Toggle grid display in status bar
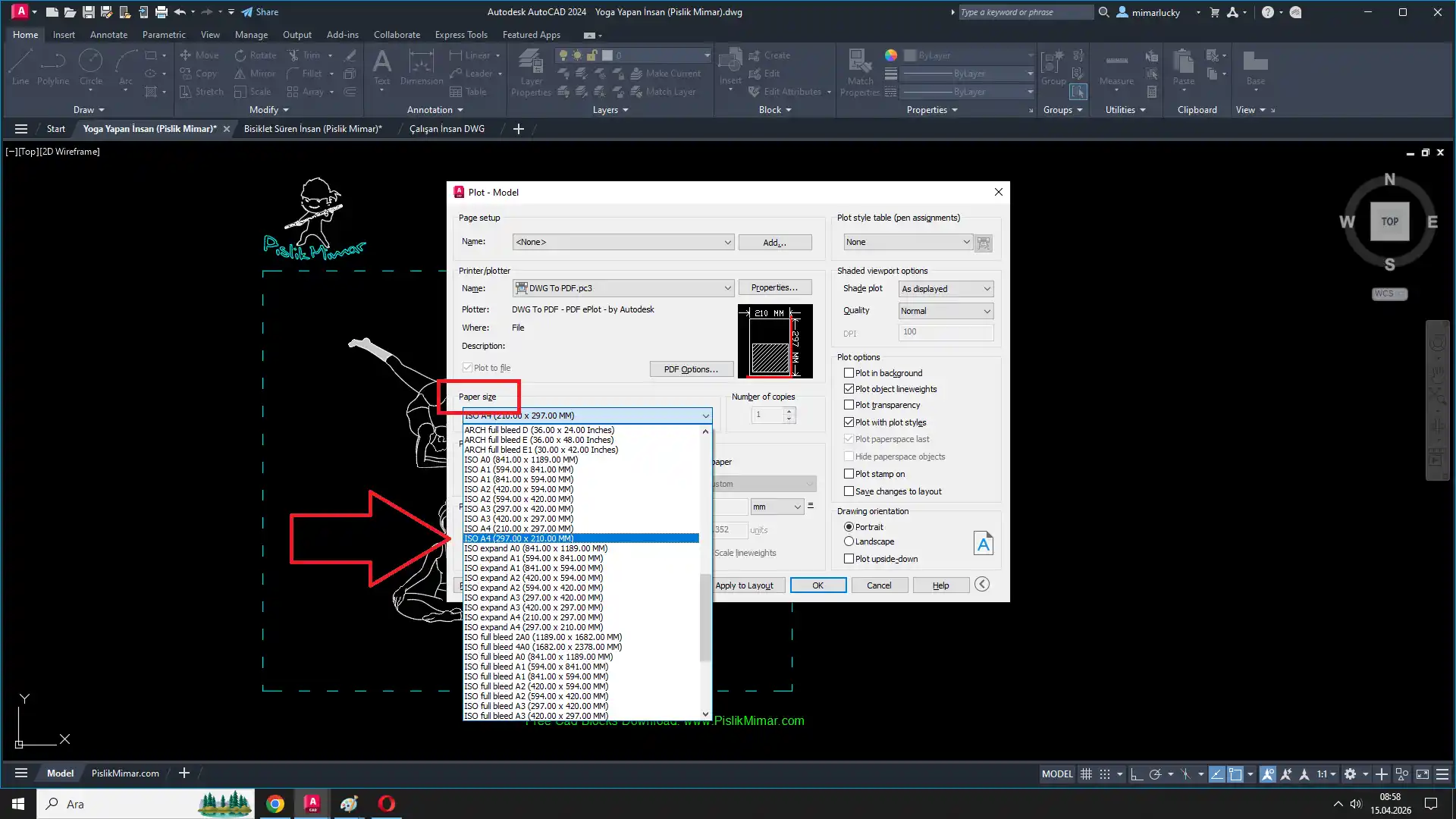Viewport: 1456px width, 819px height. pyautogui.click(x=1086, y=774)
